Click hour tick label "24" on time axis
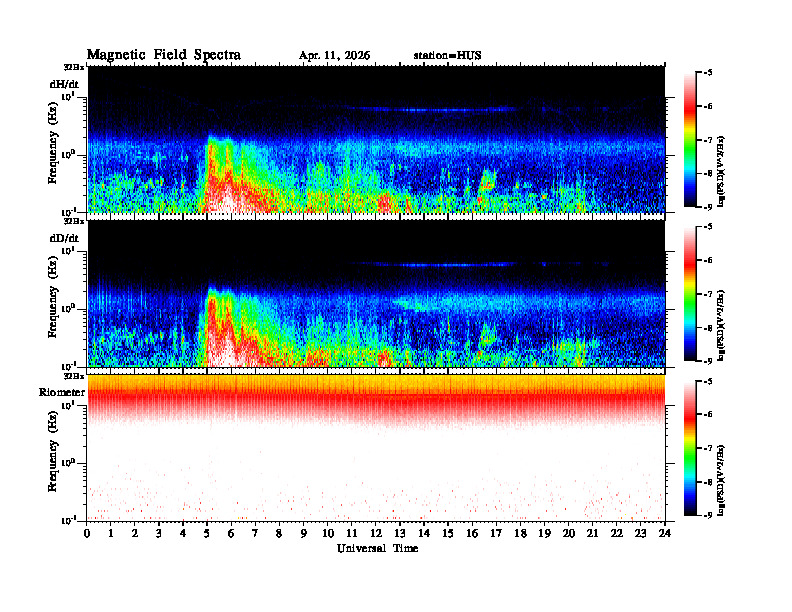The height and width of the screenshot is (612, 792). coord(665,533)
